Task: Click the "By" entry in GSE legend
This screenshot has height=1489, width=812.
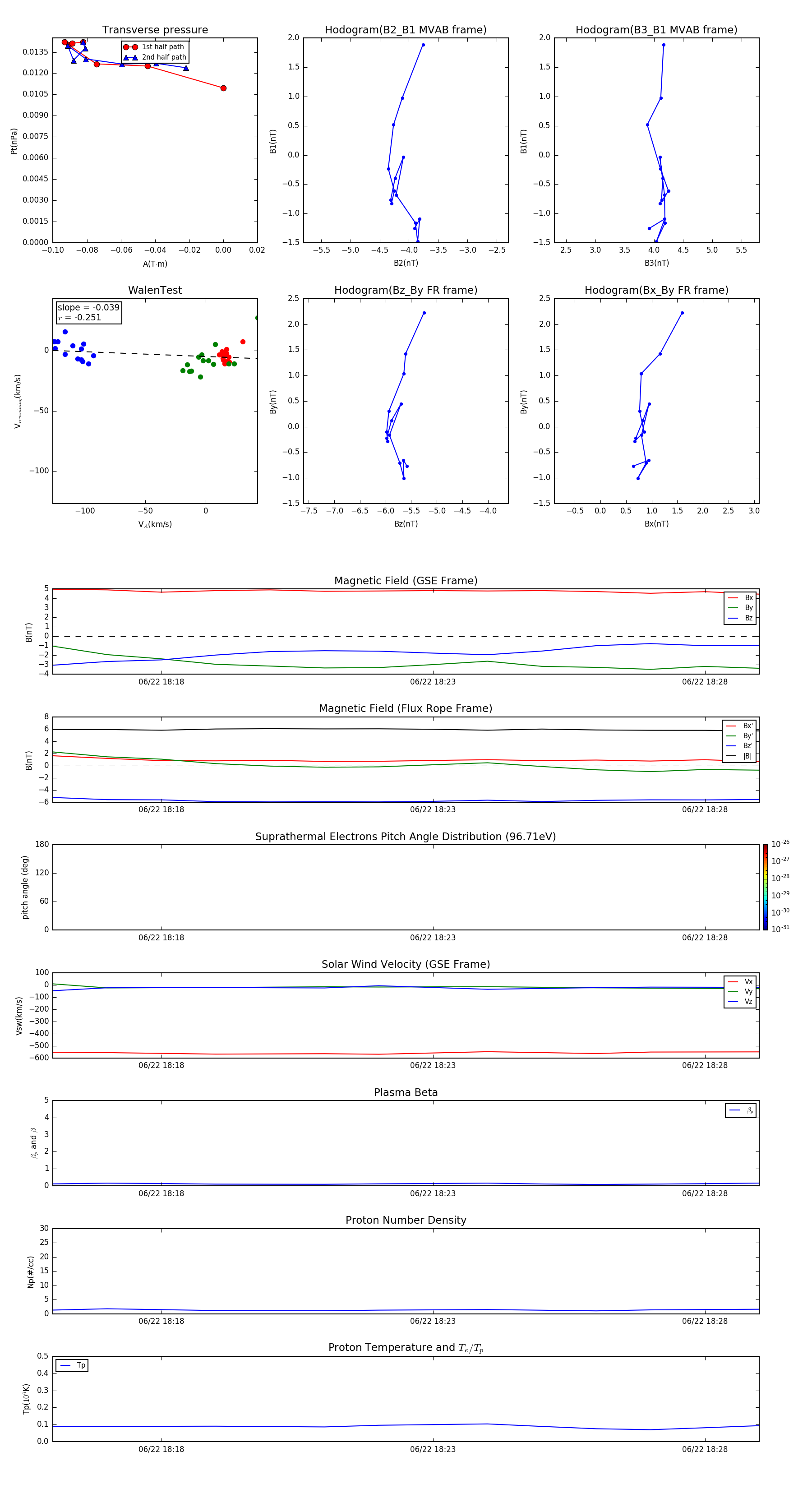Action: click(740, 608)
